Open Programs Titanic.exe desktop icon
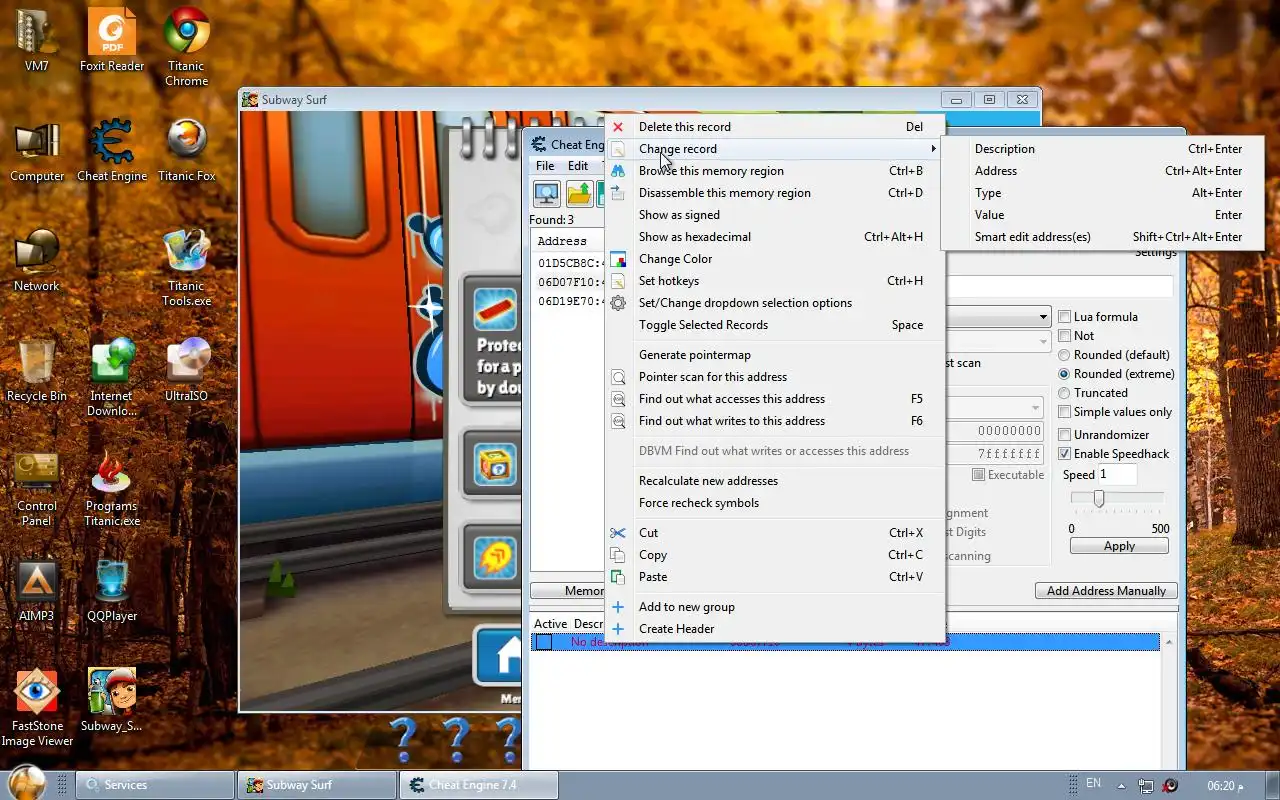Image resolution: width=1280 pixels, height=800 pixels. coord(112,488)
